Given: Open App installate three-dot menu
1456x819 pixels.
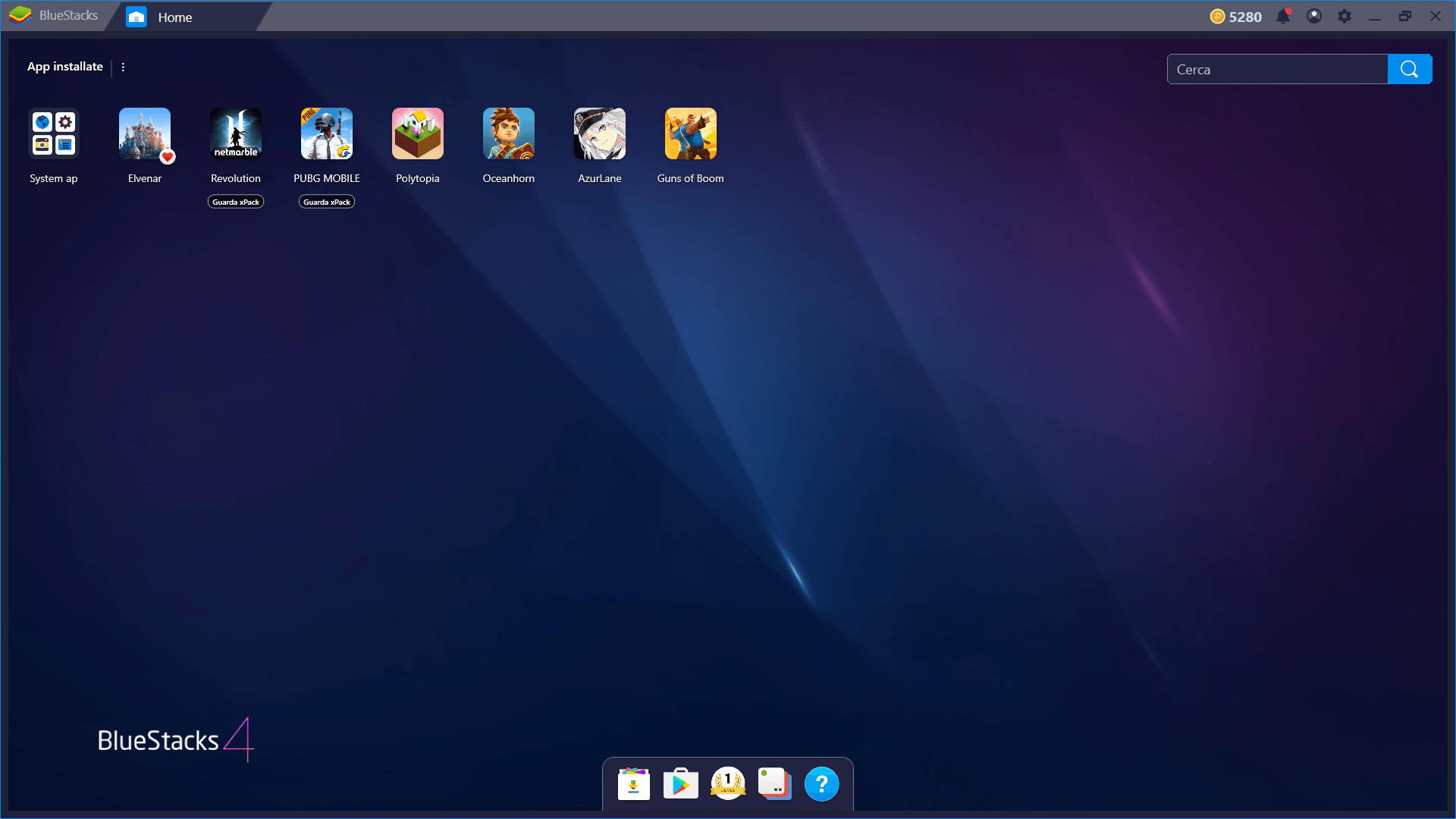Looking at the screenshot, I should click(x=123, y=67).
